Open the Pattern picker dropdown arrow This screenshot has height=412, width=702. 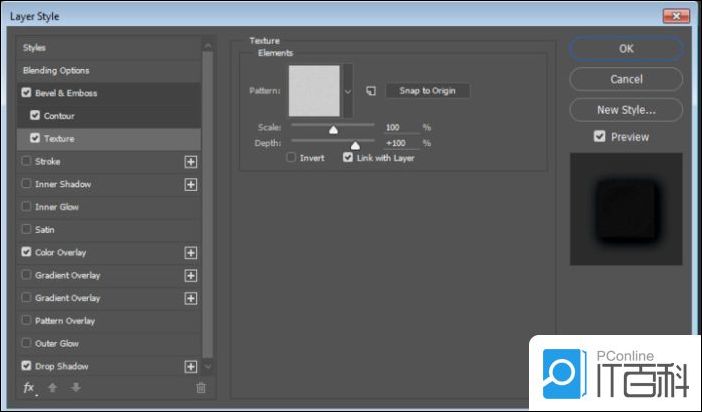click(x=348, y=91)
